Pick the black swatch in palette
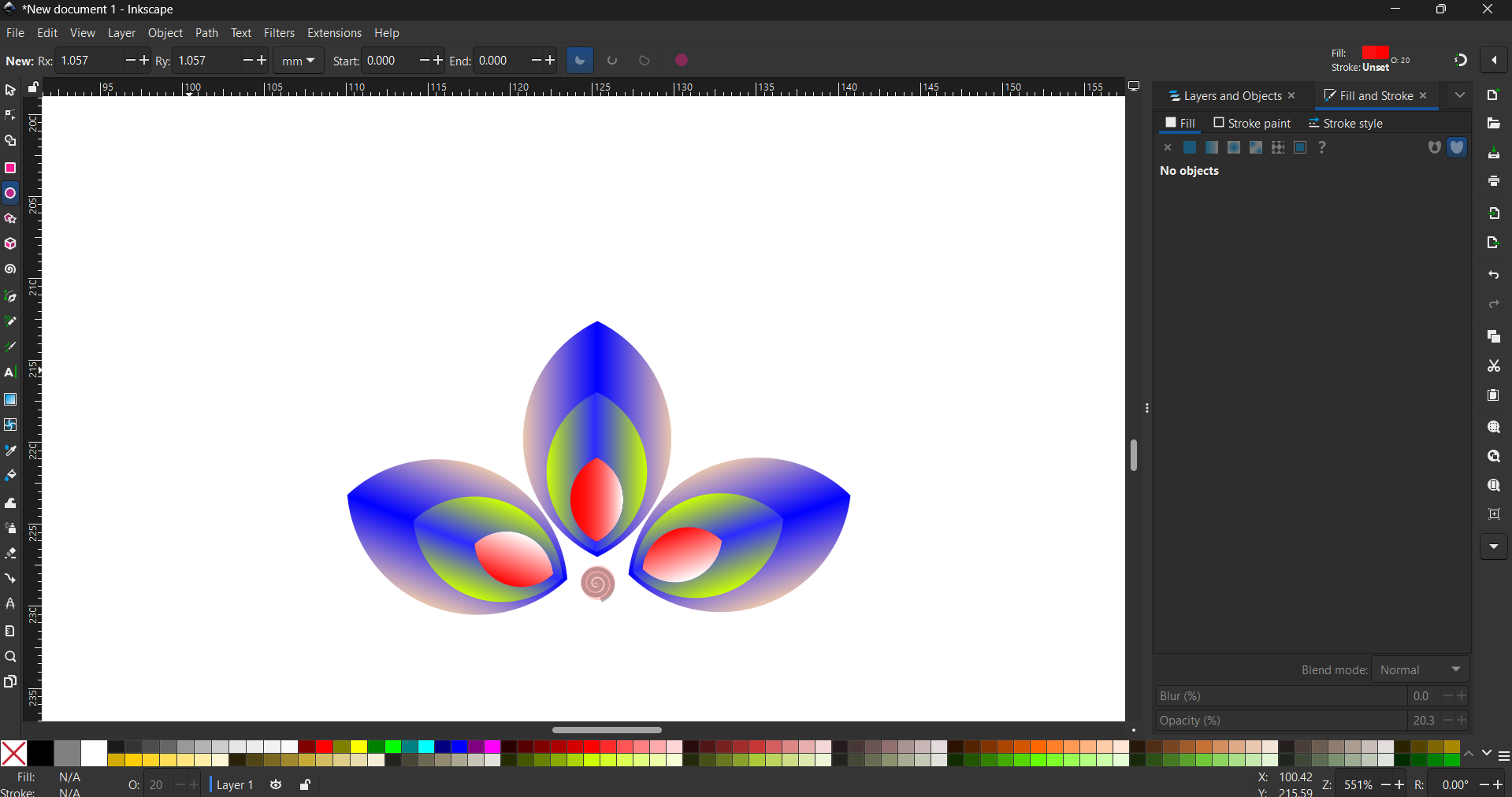Viewport: 1512px width, 797px height. click(40, 753)
